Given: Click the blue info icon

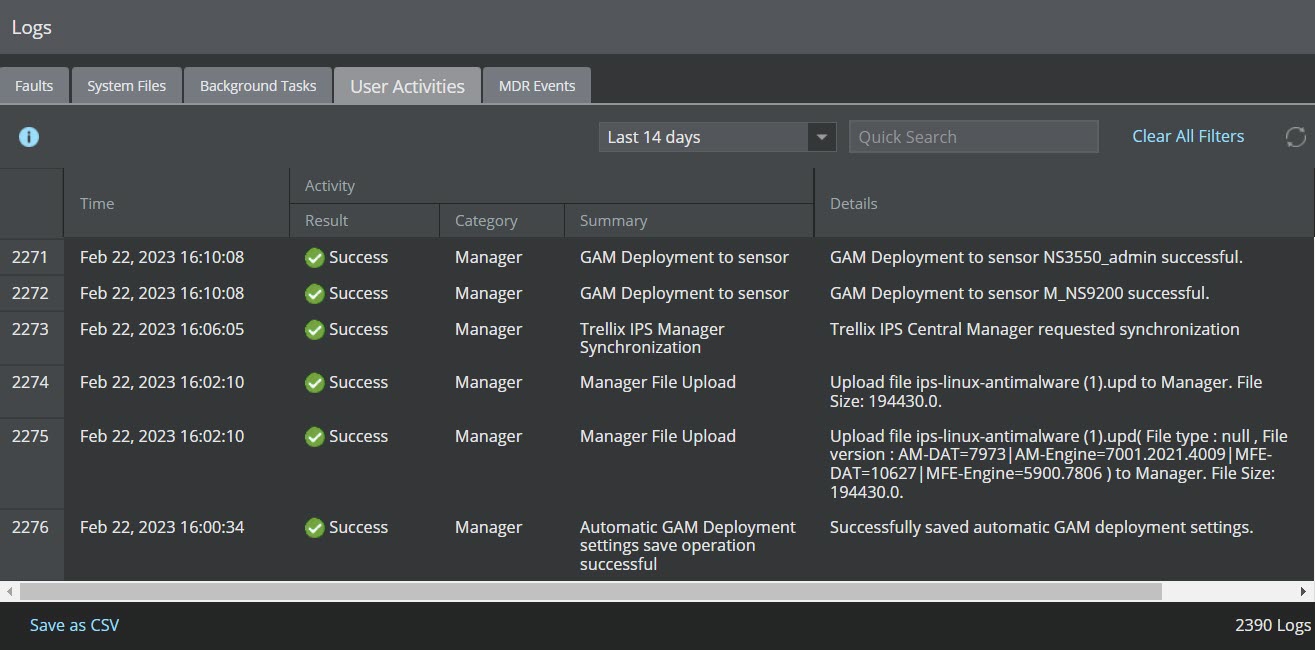Looking at the screenshot, I should 29,137.
